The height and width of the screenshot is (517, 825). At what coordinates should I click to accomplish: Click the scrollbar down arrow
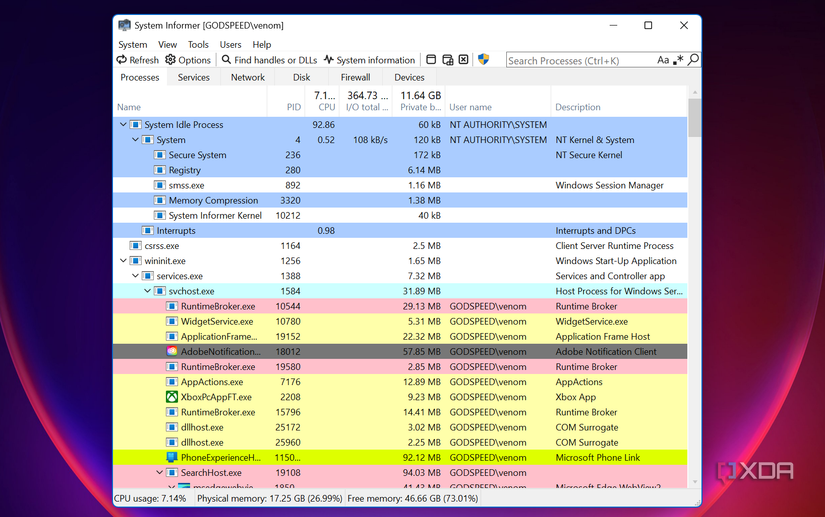(x=695, y=482)
